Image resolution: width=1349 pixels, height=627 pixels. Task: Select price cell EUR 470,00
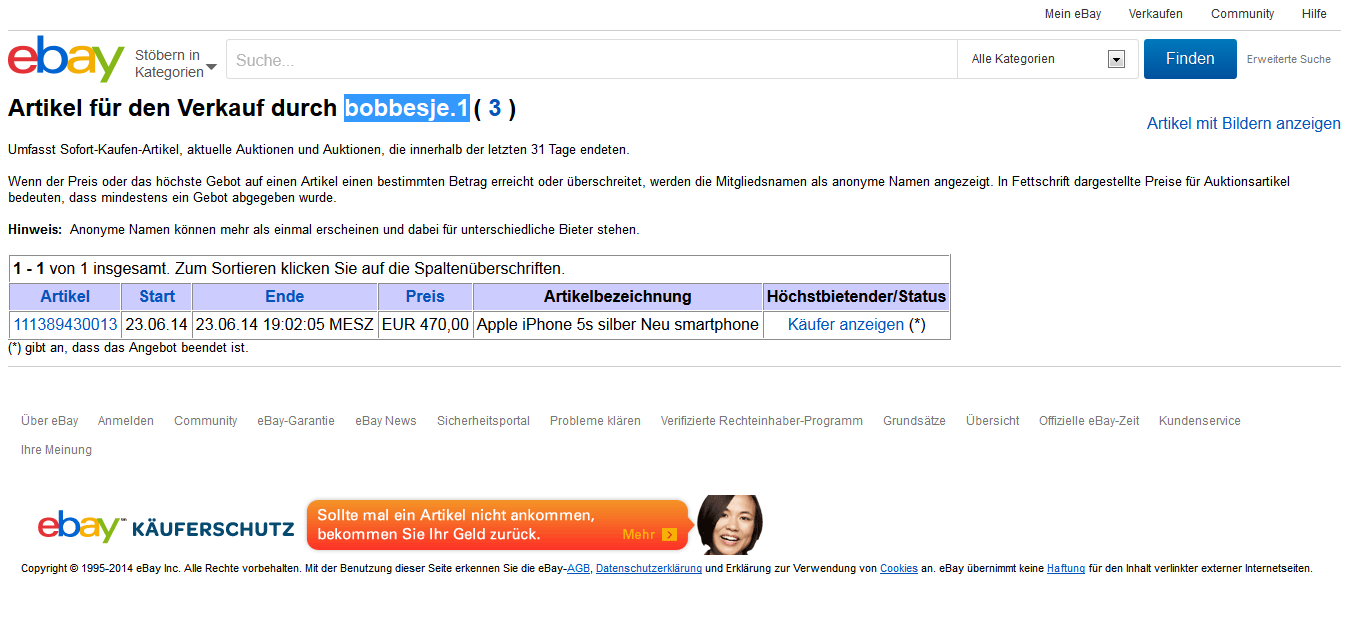pyautogui.click(x=425, y=325)
